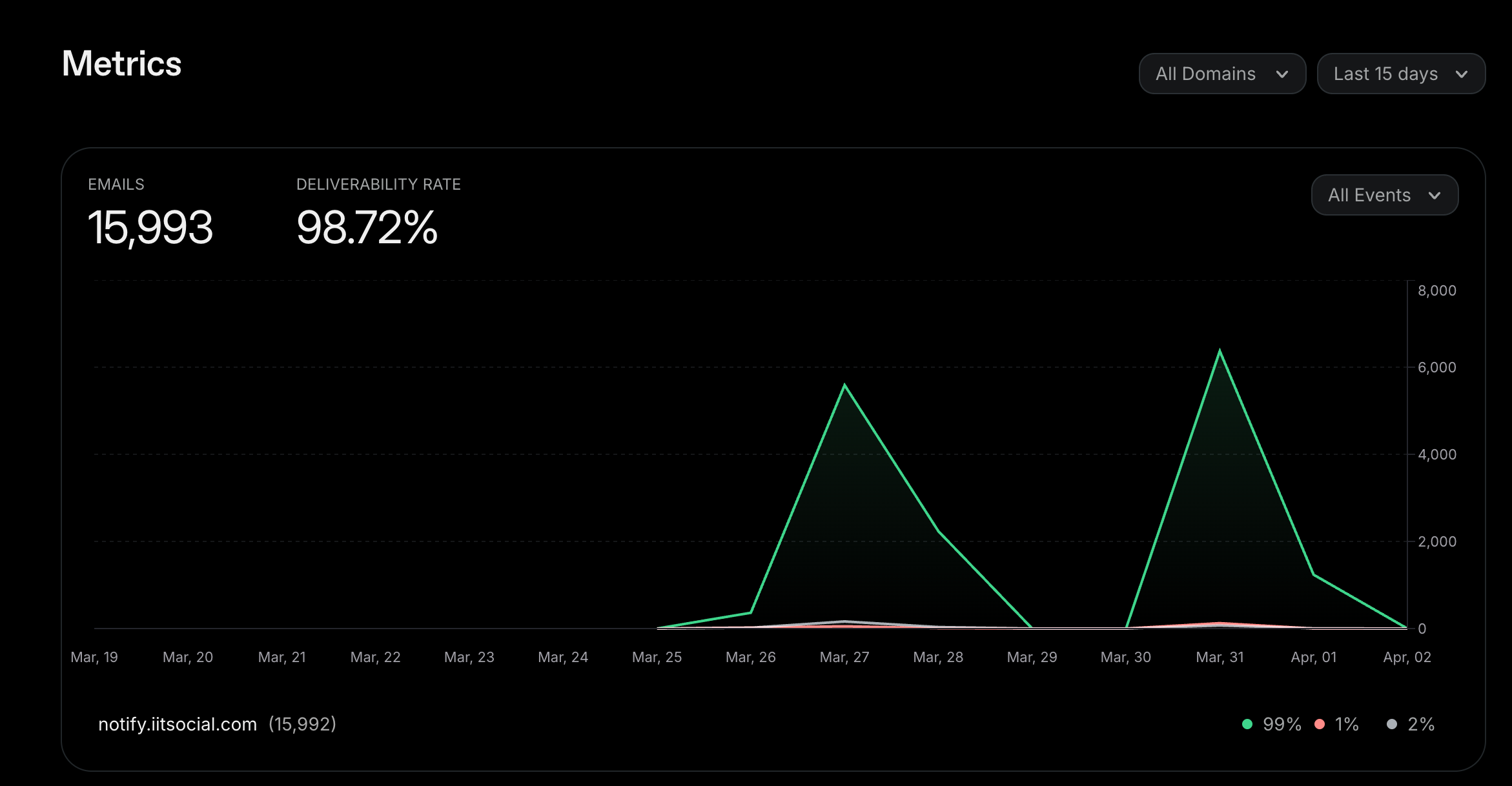The height and width of the screenshot is (786, 1512).
Task: Expand the All Events filter
Action: tap(1384, 195)
